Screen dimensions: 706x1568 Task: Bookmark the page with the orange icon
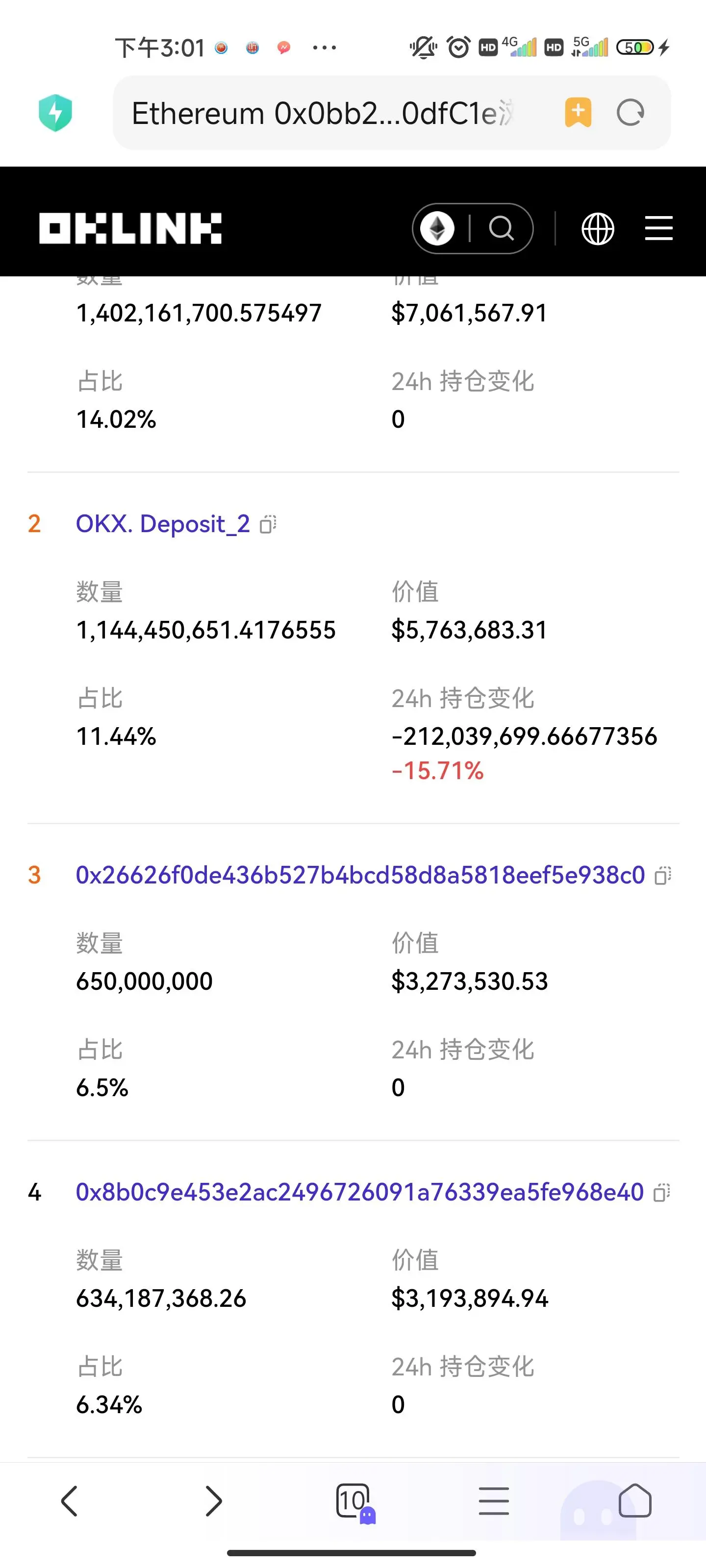coord(578,113)
